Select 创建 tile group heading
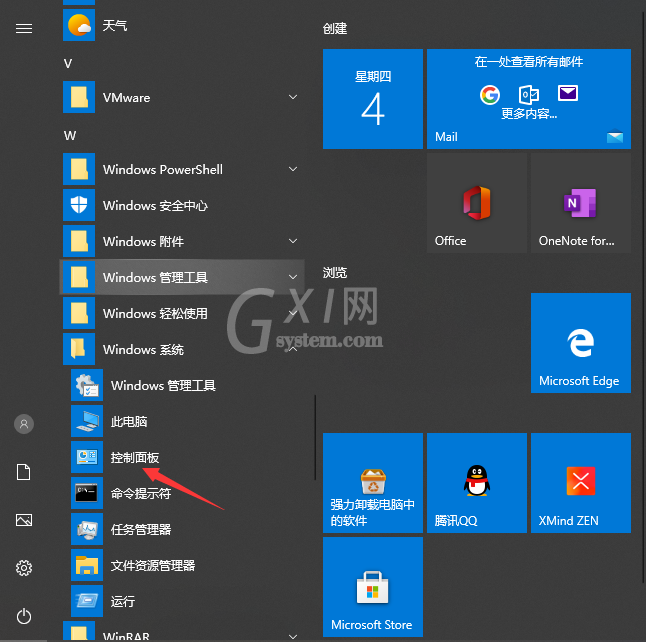Viewport: 646px width, 642px height. [335, 28]
